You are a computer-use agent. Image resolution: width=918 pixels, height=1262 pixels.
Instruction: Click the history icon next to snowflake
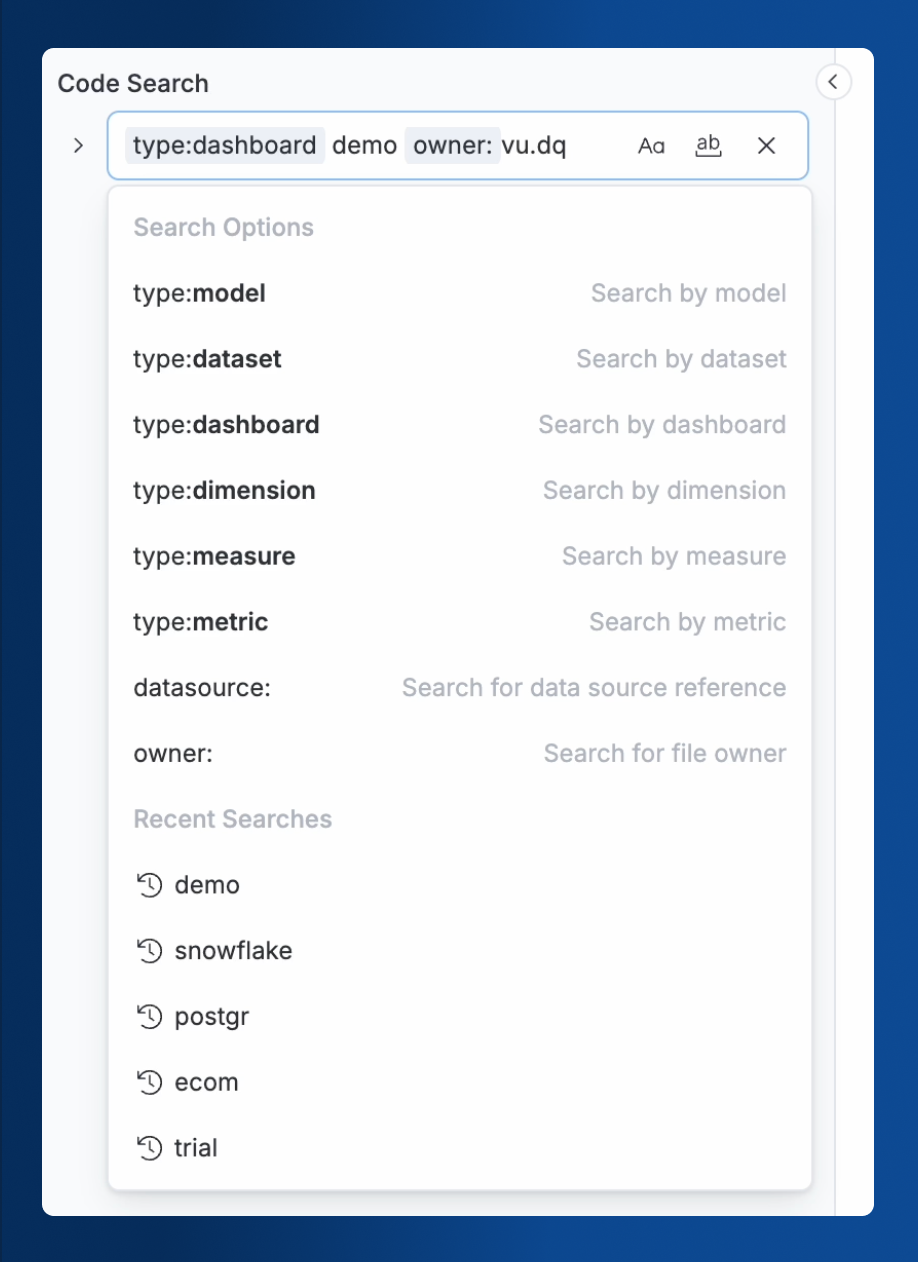tap(148, 951)
